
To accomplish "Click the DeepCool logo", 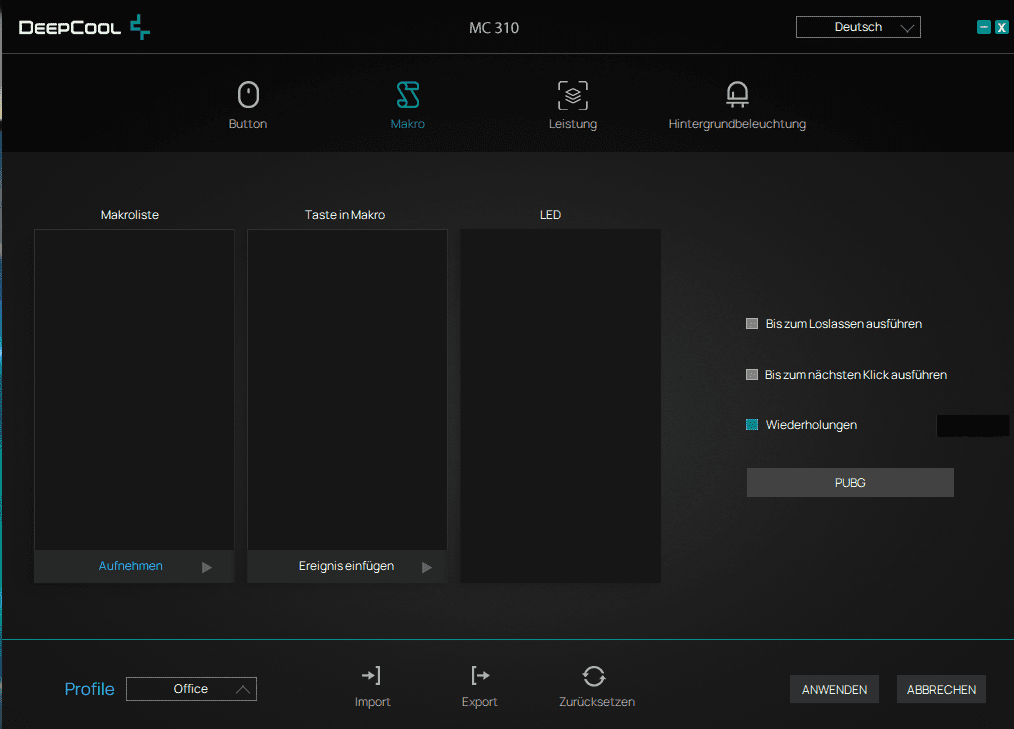I will coord(84,27).
